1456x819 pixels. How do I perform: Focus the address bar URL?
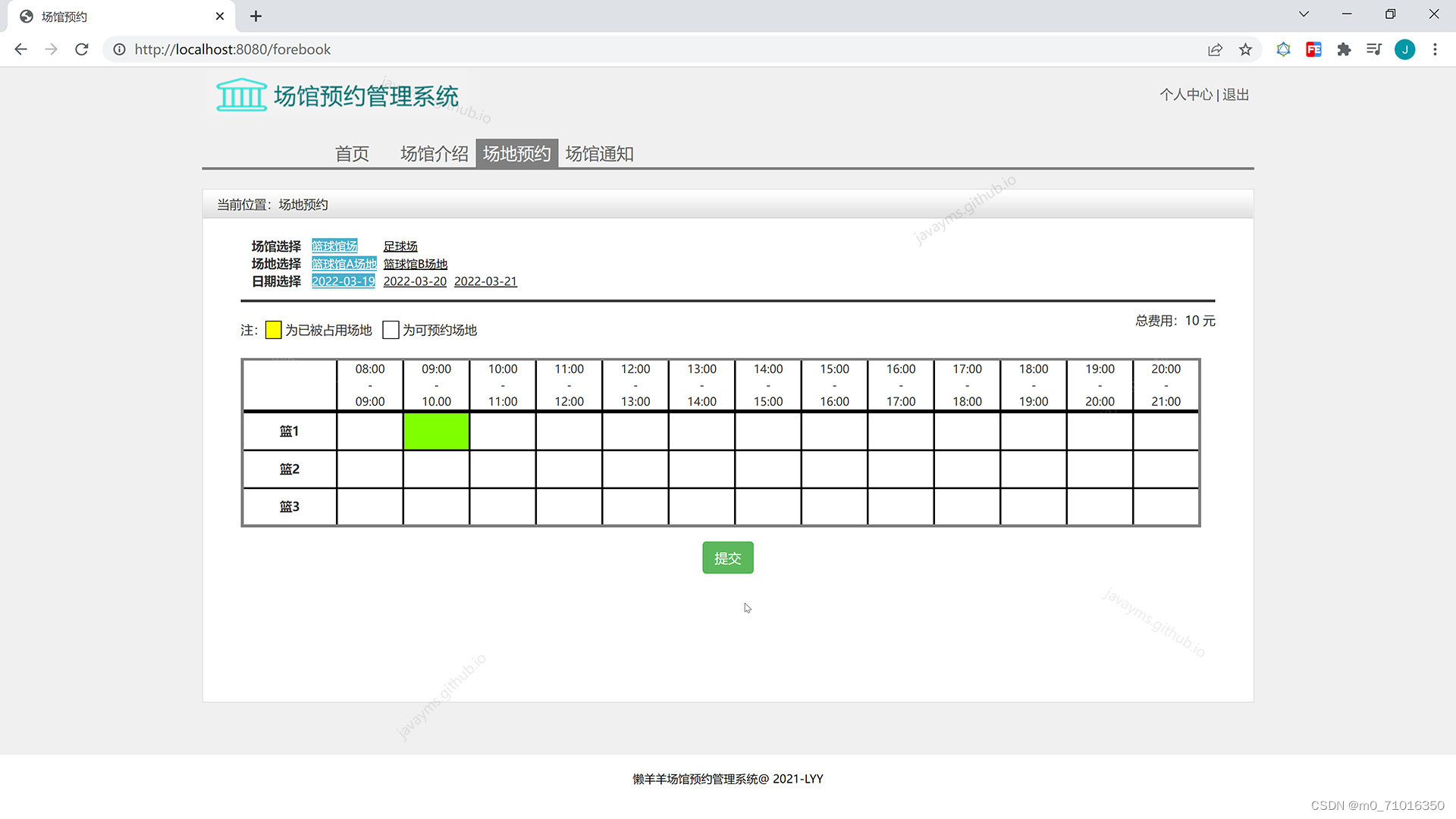click(233, 49)
